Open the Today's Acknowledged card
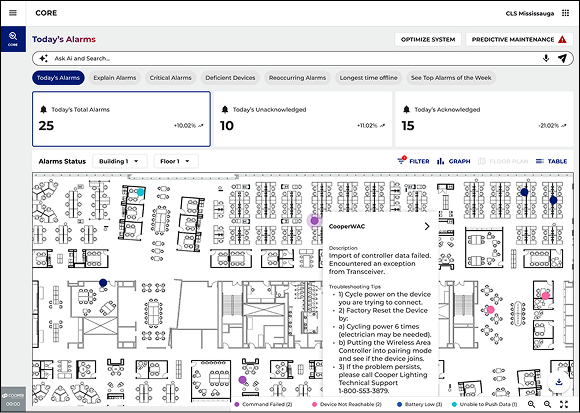This screenshot has height=413, width=580. coord(484,119)
